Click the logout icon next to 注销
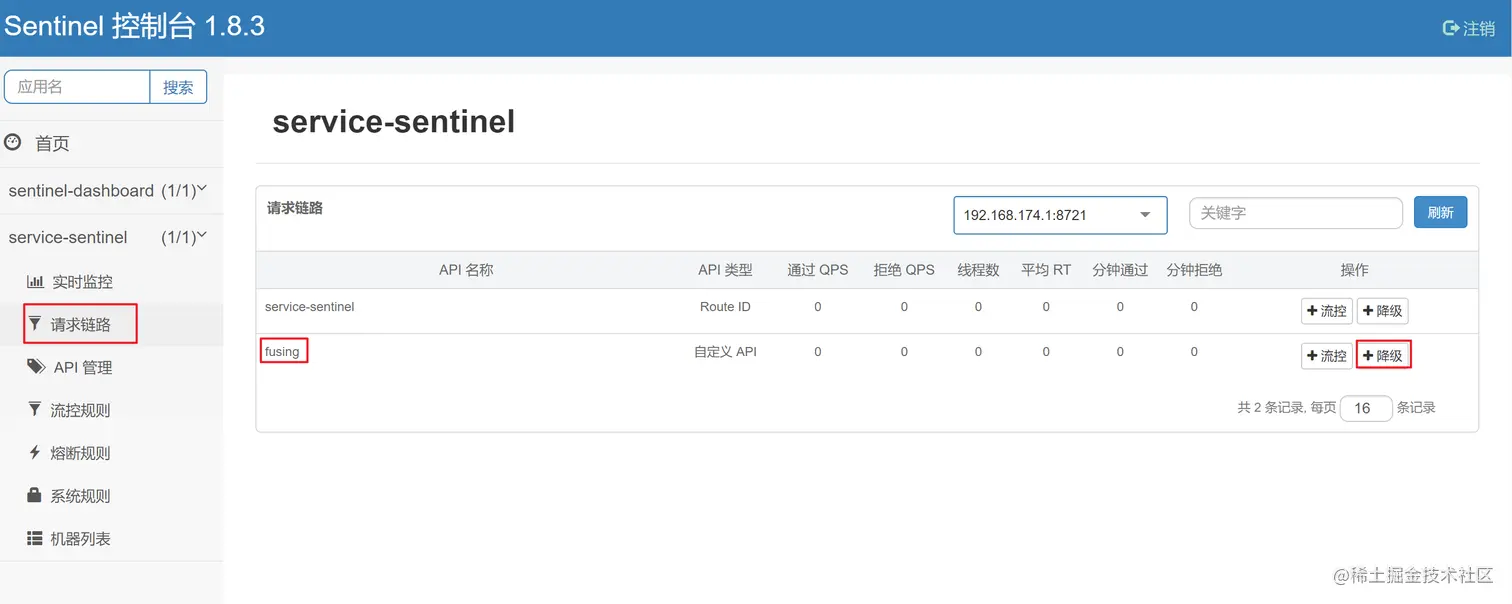 pos(1451,28)
